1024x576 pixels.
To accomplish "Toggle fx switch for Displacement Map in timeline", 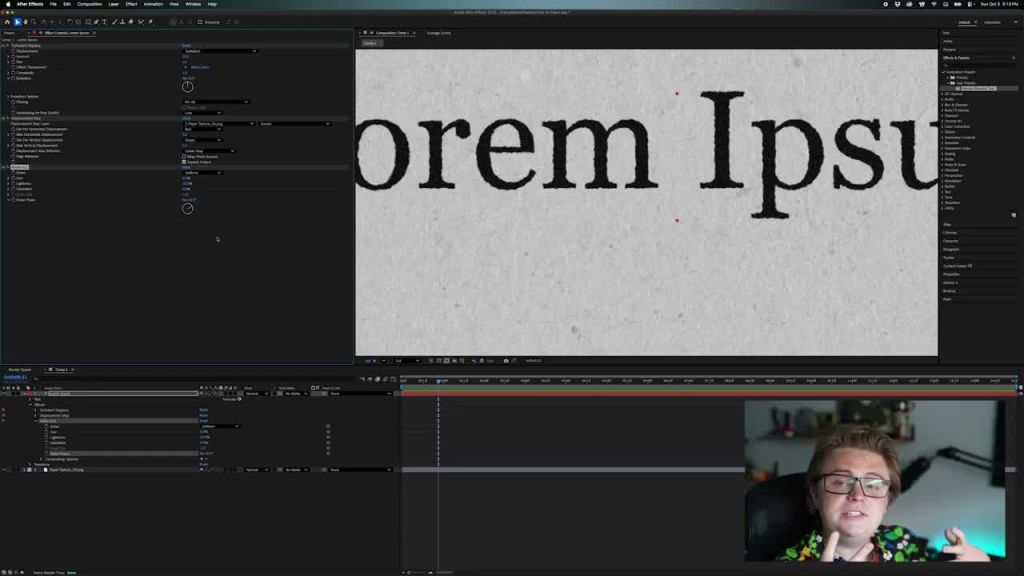I will click(4, 415).
